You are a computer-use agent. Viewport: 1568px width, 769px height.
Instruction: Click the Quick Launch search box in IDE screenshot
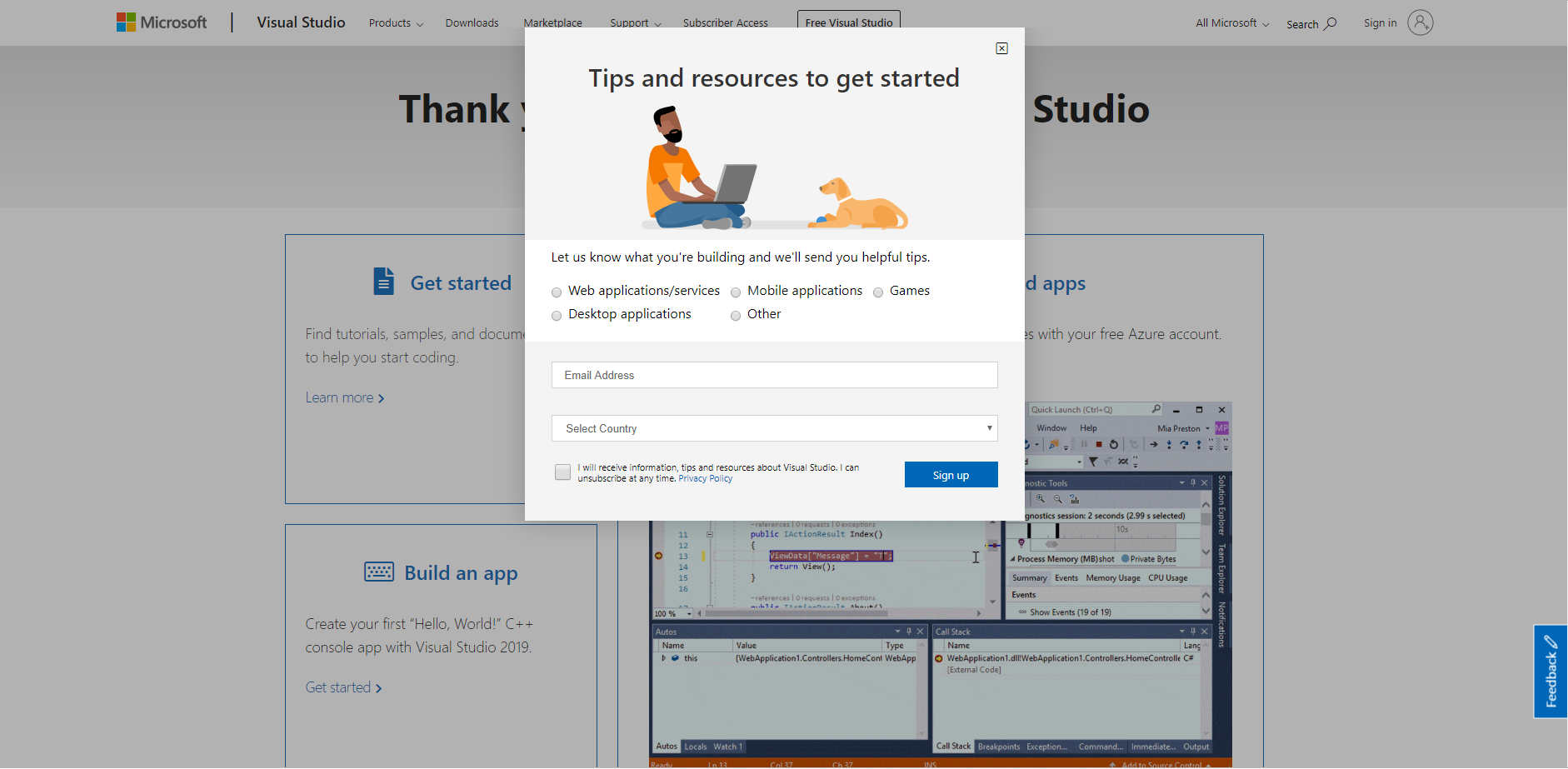1095,410
